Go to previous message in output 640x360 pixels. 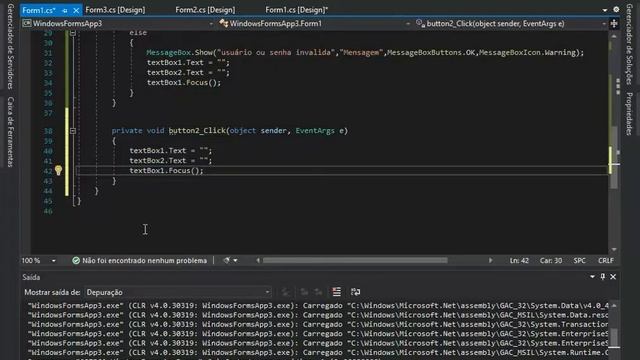(x=304, y=292)
